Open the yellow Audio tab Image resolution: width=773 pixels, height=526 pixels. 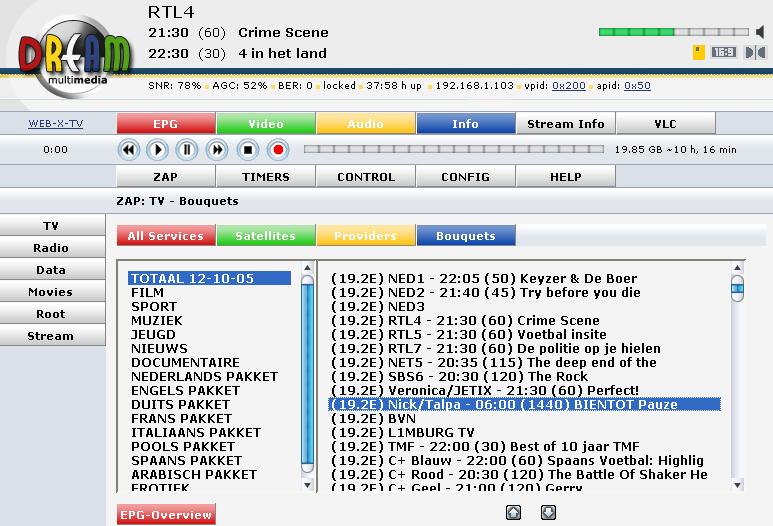point(366,124)
